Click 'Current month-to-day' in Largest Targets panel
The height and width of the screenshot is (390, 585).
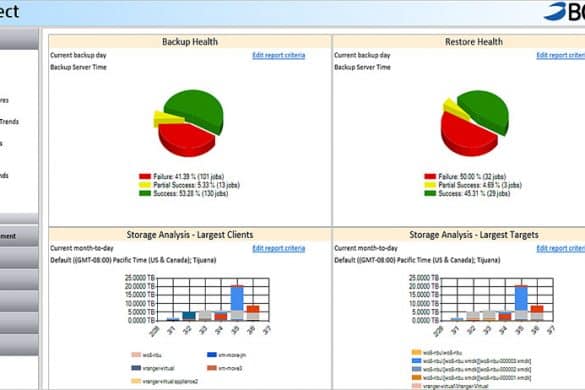click(x=366, y=248)
